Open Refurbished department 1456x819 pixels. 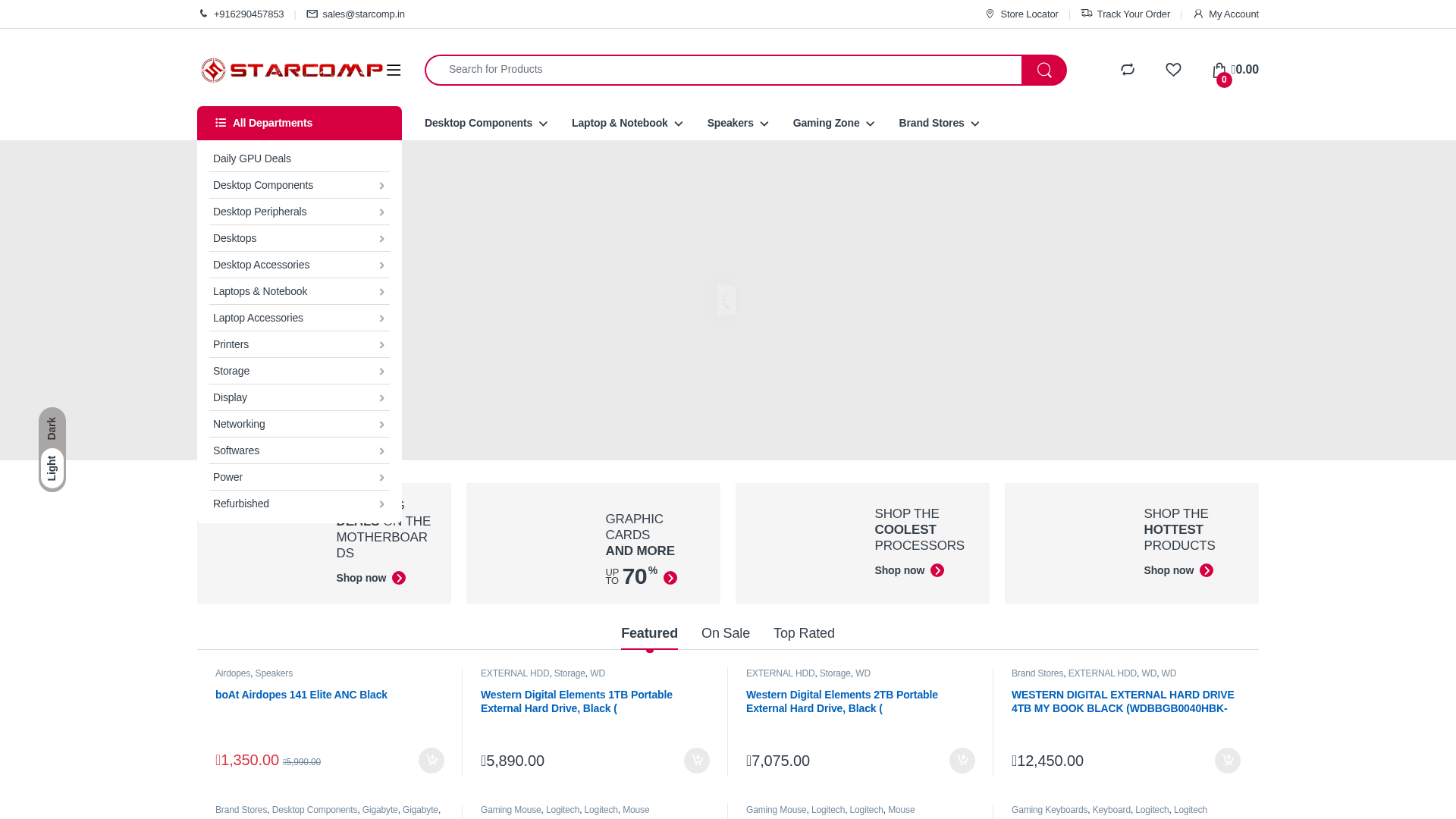(300, 504)
